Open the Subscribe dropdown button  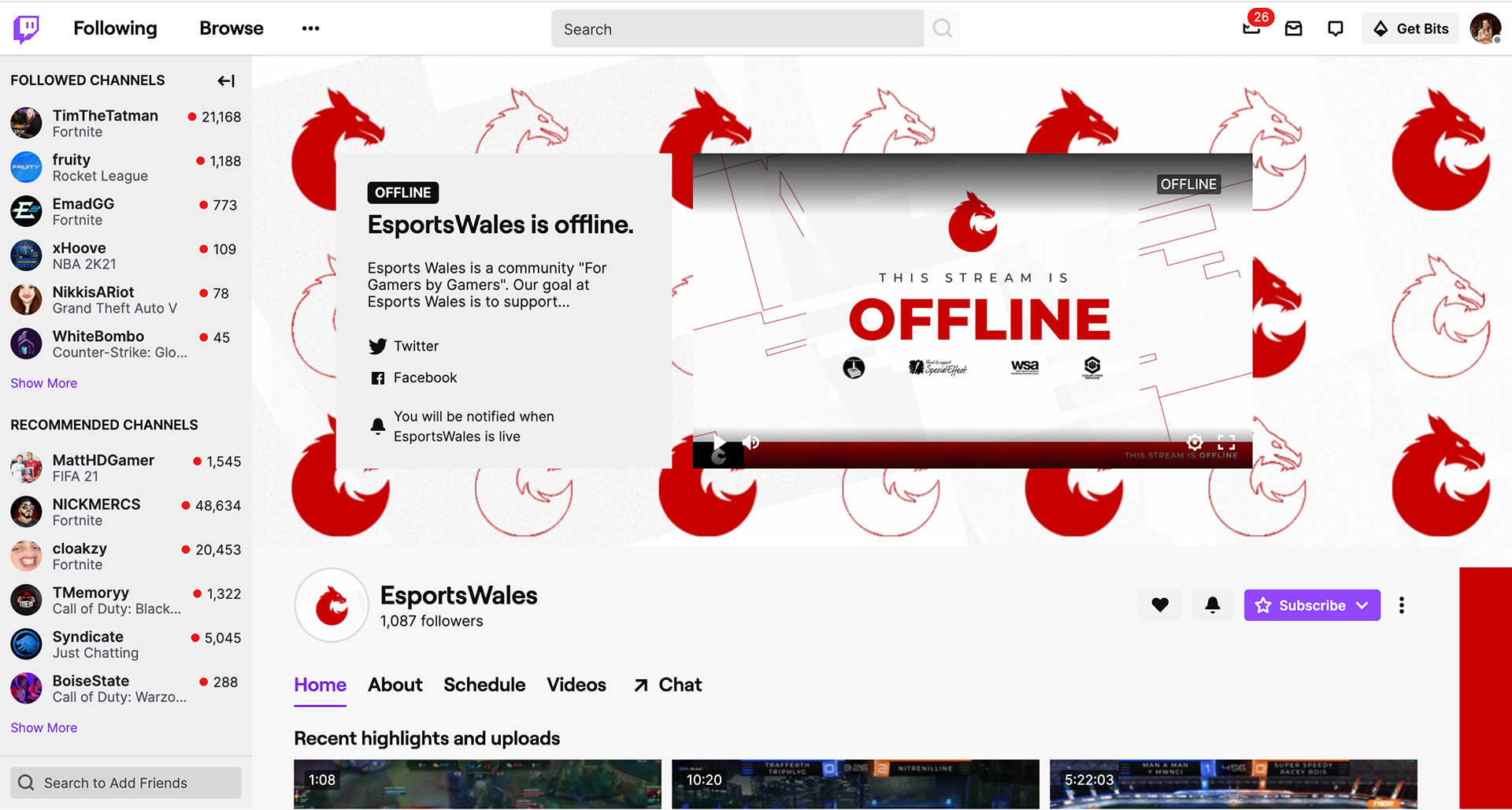(x=1312, y=605)
